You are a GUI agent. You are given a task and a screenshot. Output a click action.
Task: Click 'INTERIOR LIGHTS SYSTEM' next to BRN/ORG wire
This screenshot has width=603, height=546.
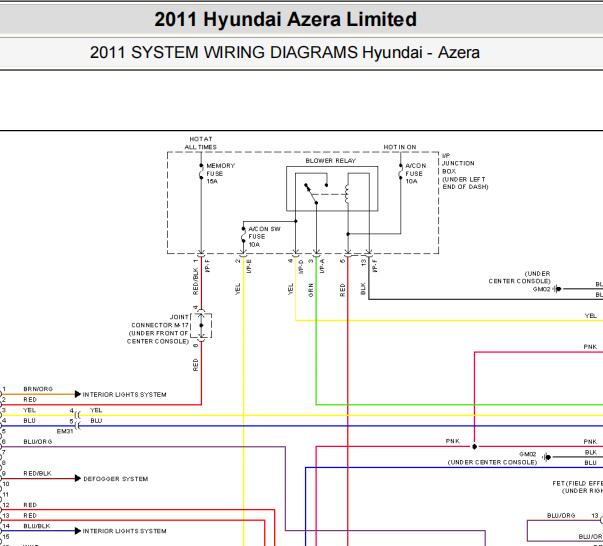124,395
